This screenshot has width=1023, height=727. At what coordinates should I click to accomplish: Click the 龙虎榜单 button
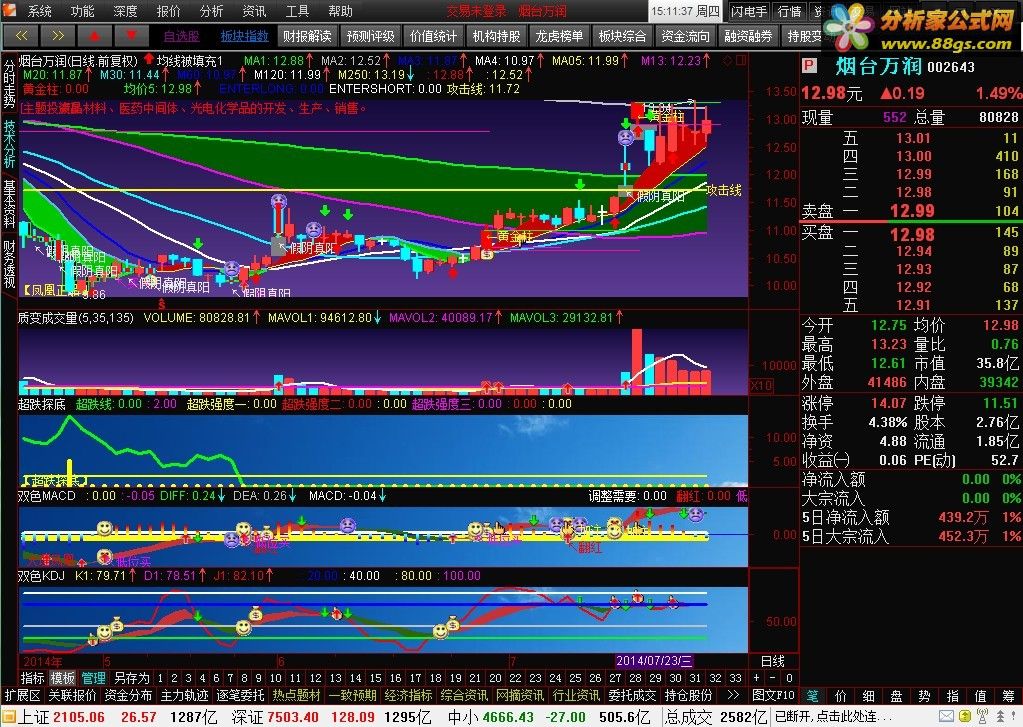pos(559,36)
